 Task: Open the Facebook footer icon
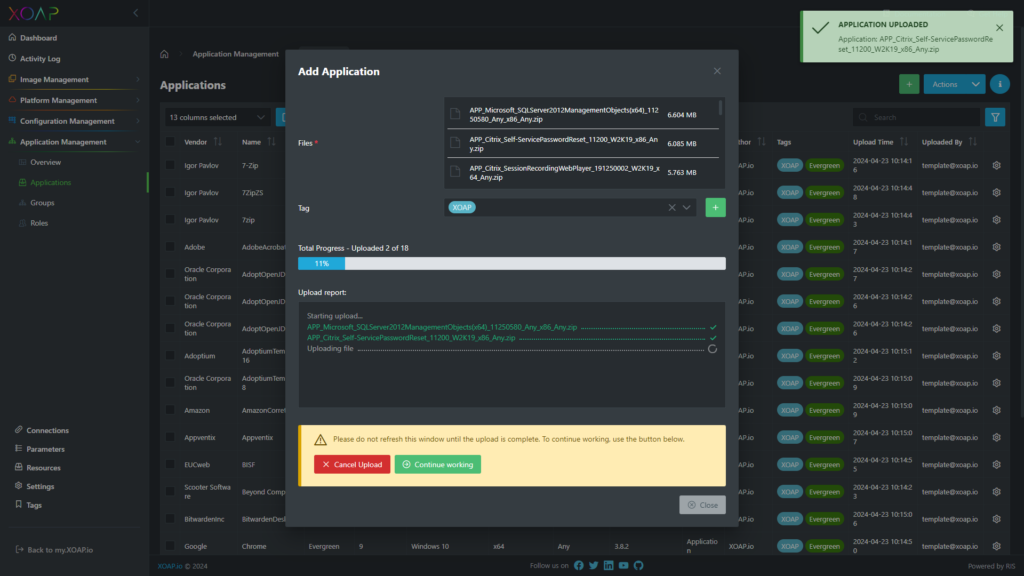[579, 566]
